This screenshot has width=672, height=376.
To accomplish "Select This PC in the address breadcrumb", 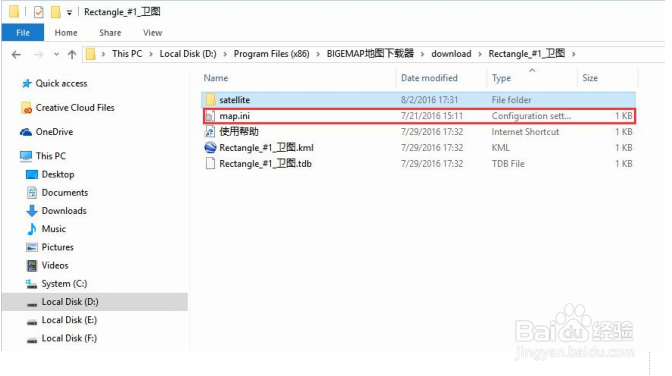I will (x=127, y=54).
